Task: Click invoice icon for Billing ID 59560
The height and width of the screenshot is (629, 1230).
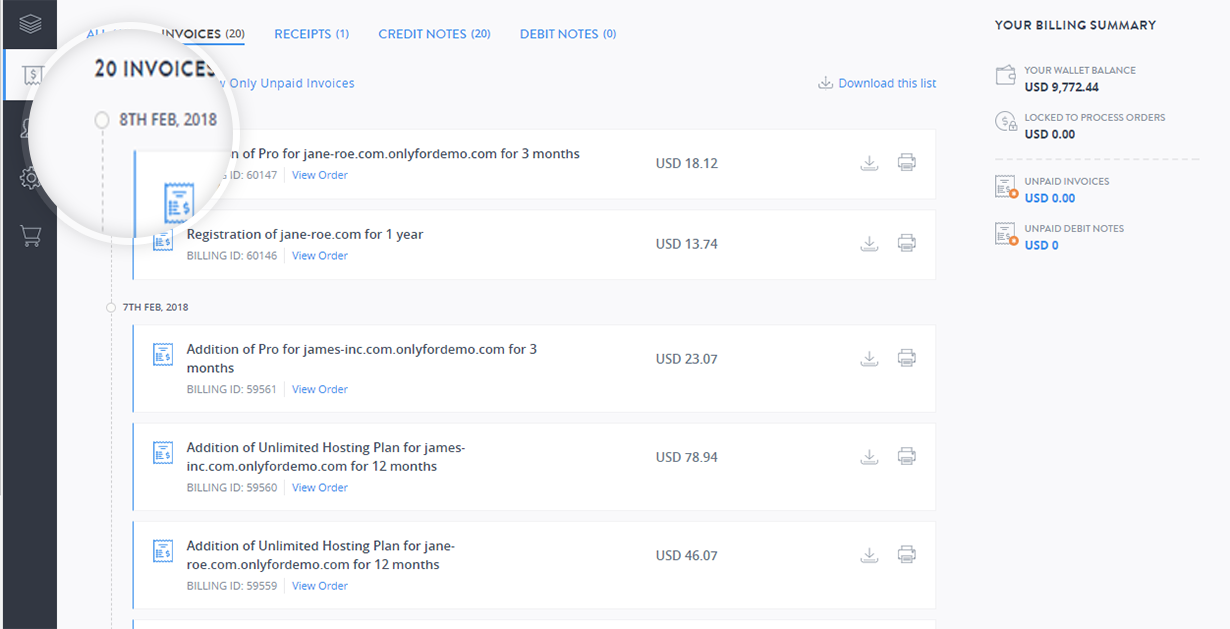Action: 162,452
